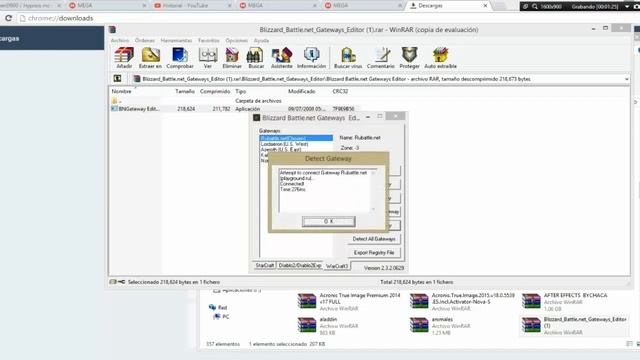This screenshot has width=640, height=360.
Task: Open the Opciones menu
Action: tap(237, 40)
